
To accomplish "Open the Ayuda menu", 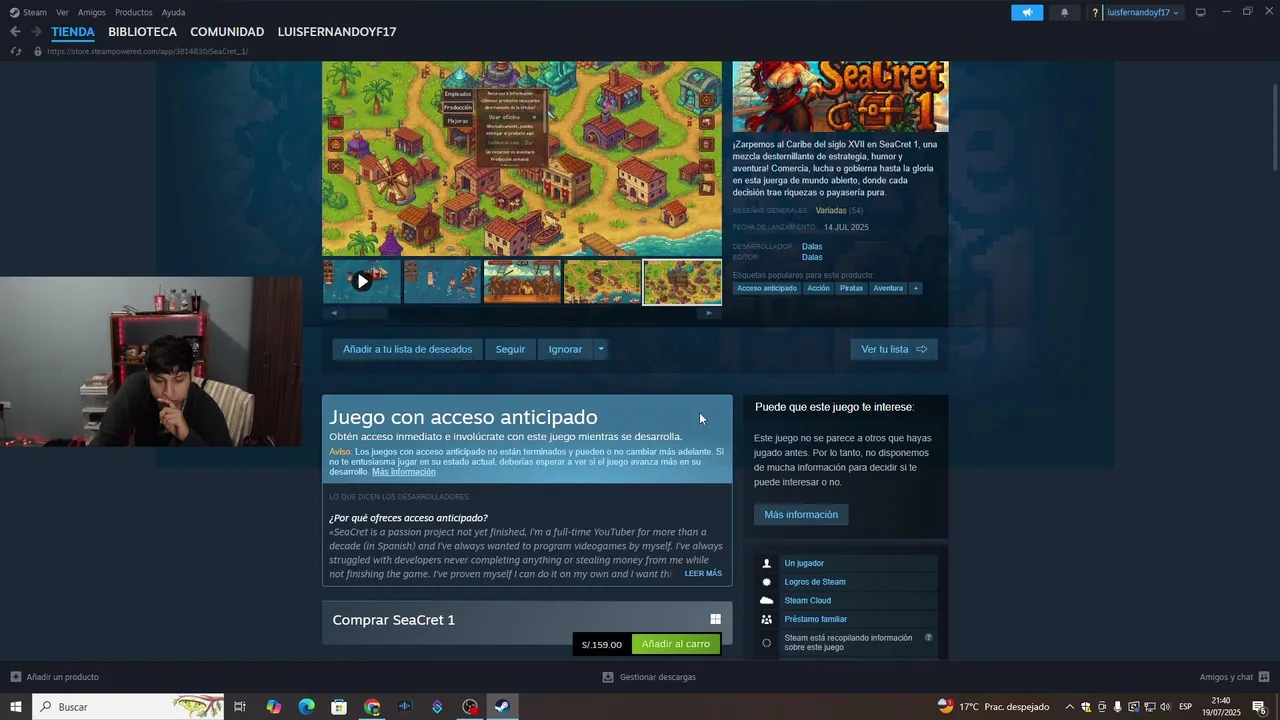I will click(173, 12).
